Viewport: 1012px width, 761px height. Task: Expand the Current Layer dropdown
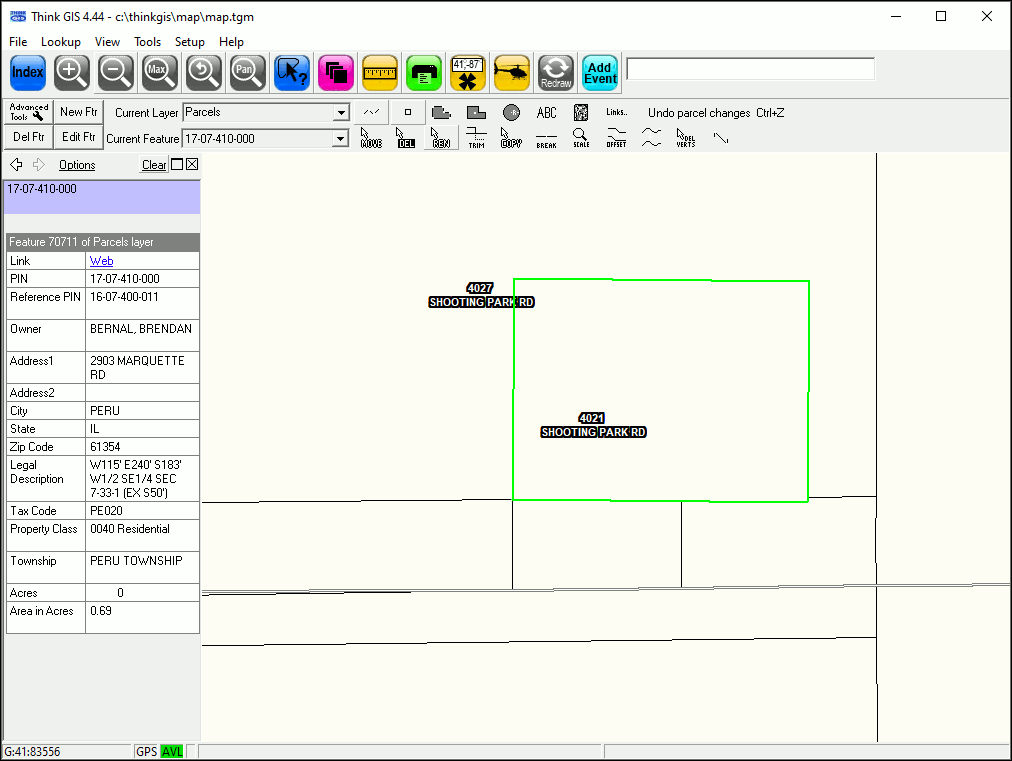pyautogui.click(x=341, y=113)
